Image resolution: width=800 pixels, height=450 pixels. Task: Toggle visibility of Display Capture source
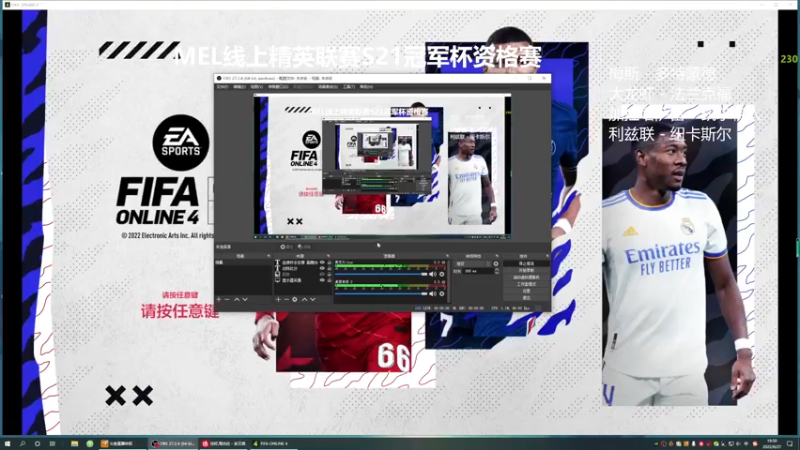click(322, 280)
